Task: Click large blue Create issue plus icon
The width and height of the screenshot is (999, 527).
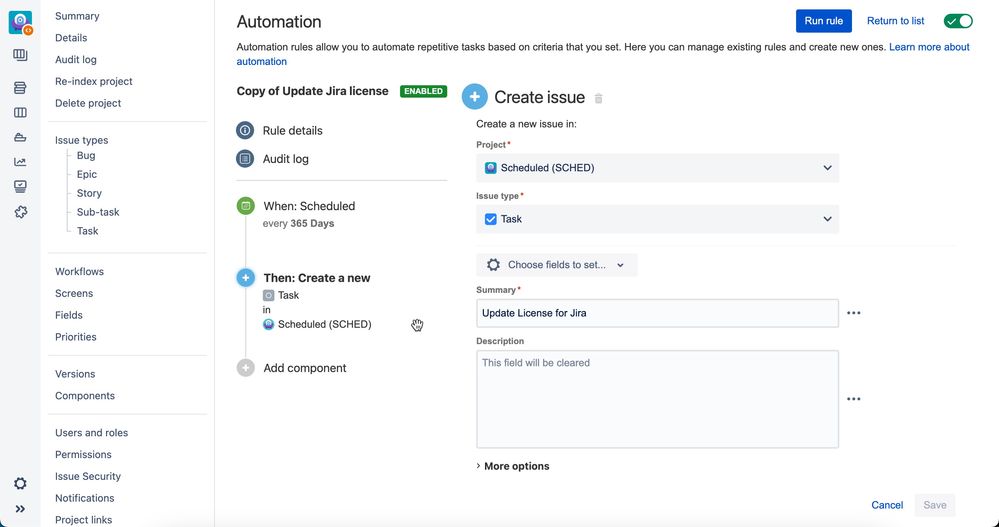Action: 475,97
